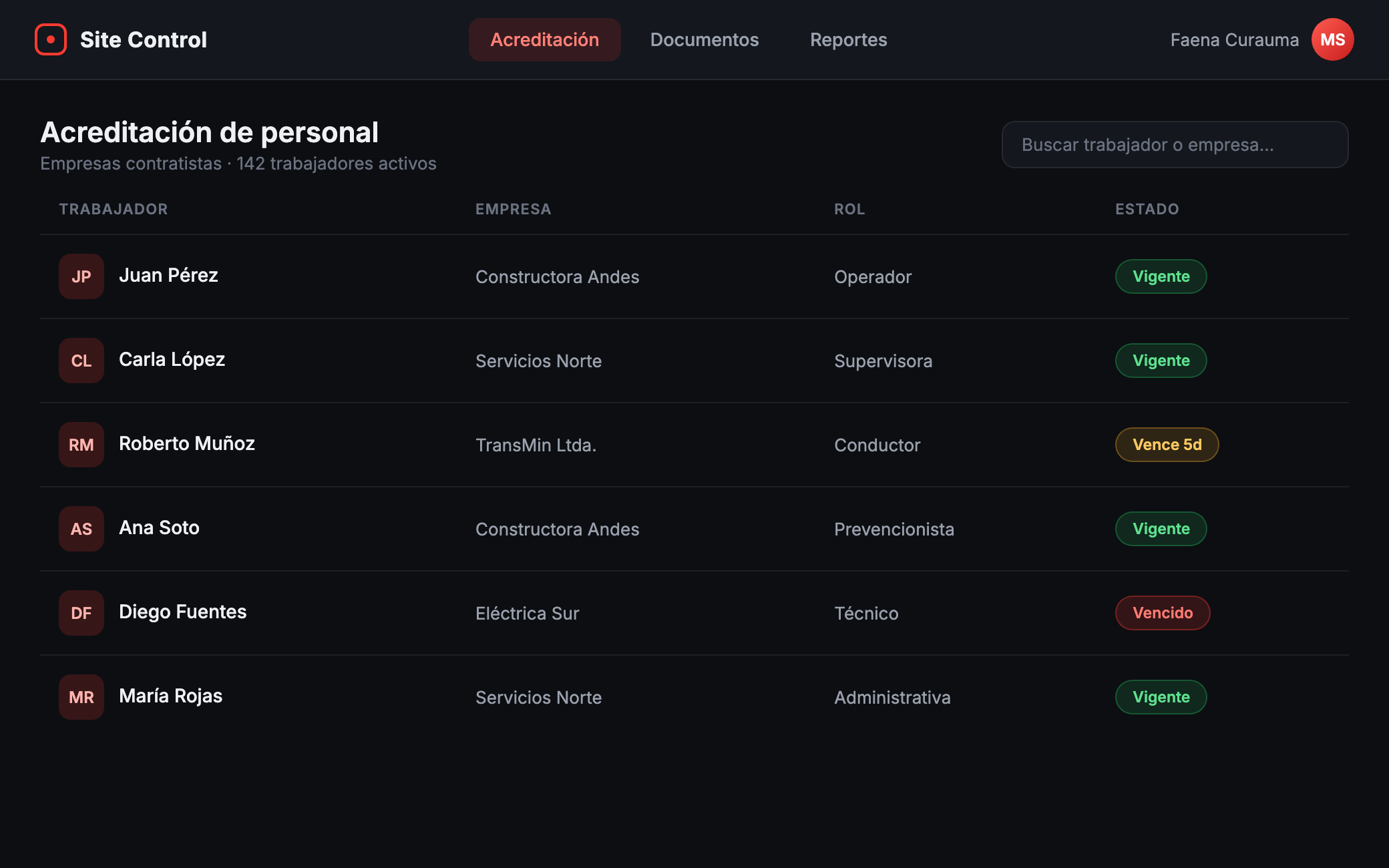1389x868 pixels.
Task: Click the 142 trabajadores activos subtitle
Action: tap(337, 164)
